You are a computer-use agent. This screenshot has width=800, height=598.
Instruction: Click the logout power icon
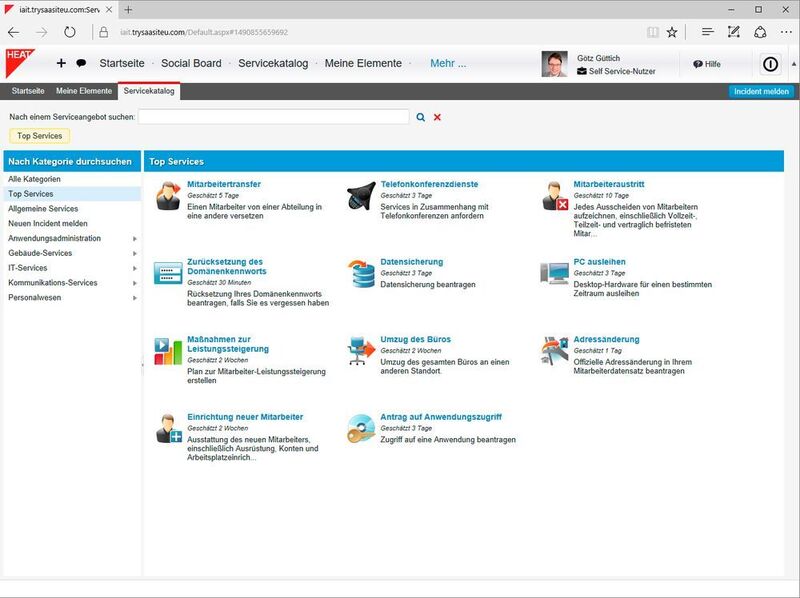pos(770,64)
